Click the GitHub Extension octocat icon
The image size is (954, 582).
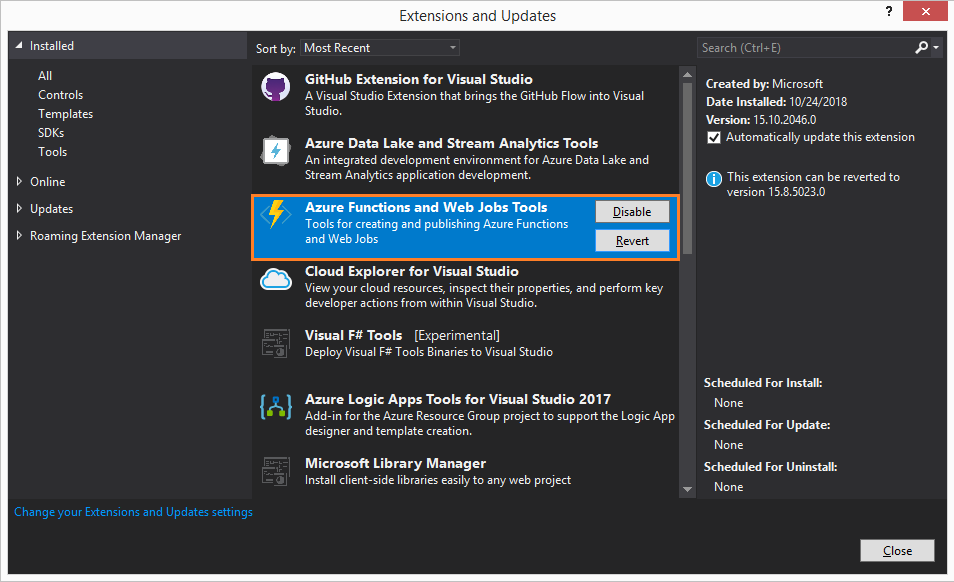[276, 86]
